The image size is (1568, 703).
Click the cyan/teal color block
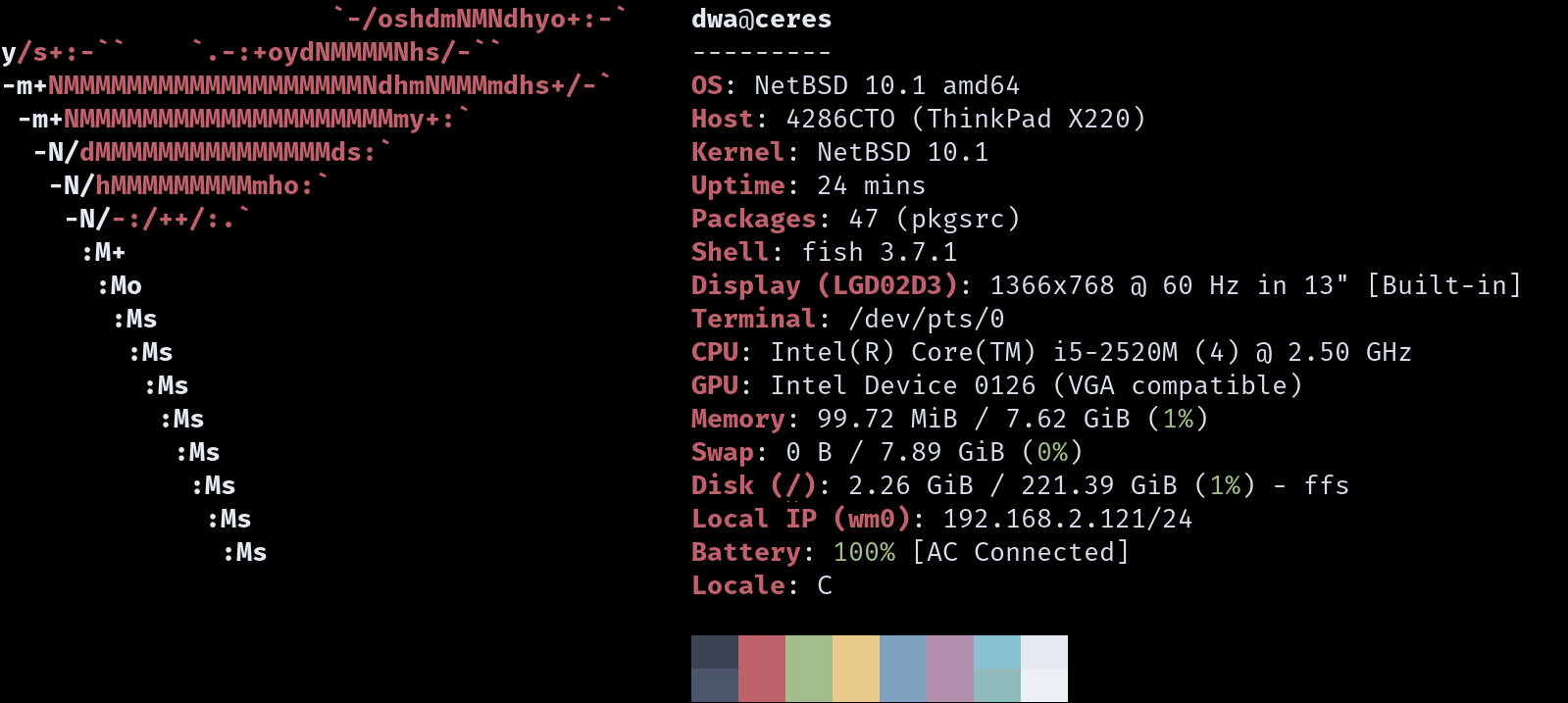click(997, 669)
